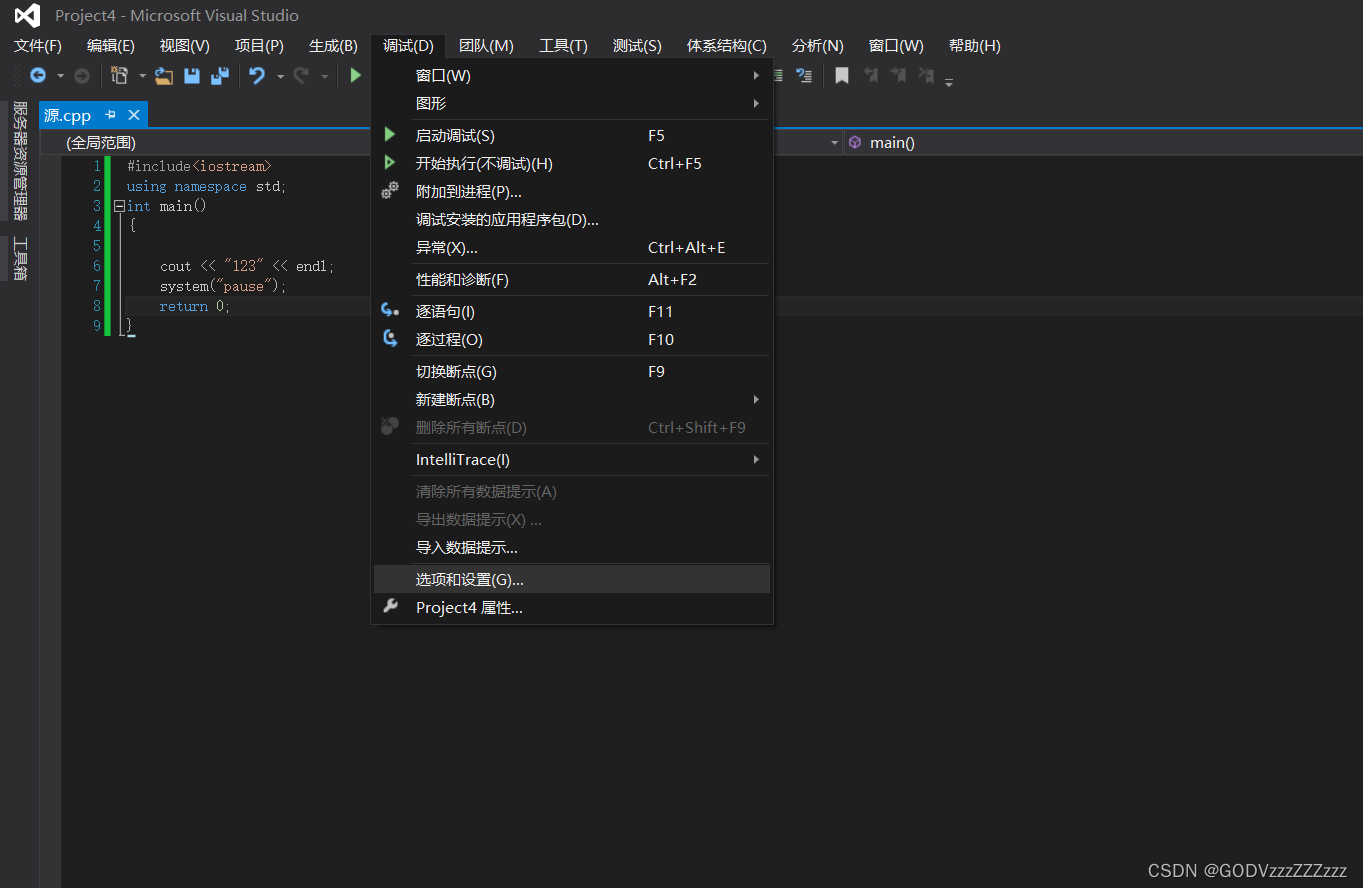The height and width of the screenshot is (888, 1363).
Task: Toggle a bookmark with the bookmark icon
Action: 842,75
